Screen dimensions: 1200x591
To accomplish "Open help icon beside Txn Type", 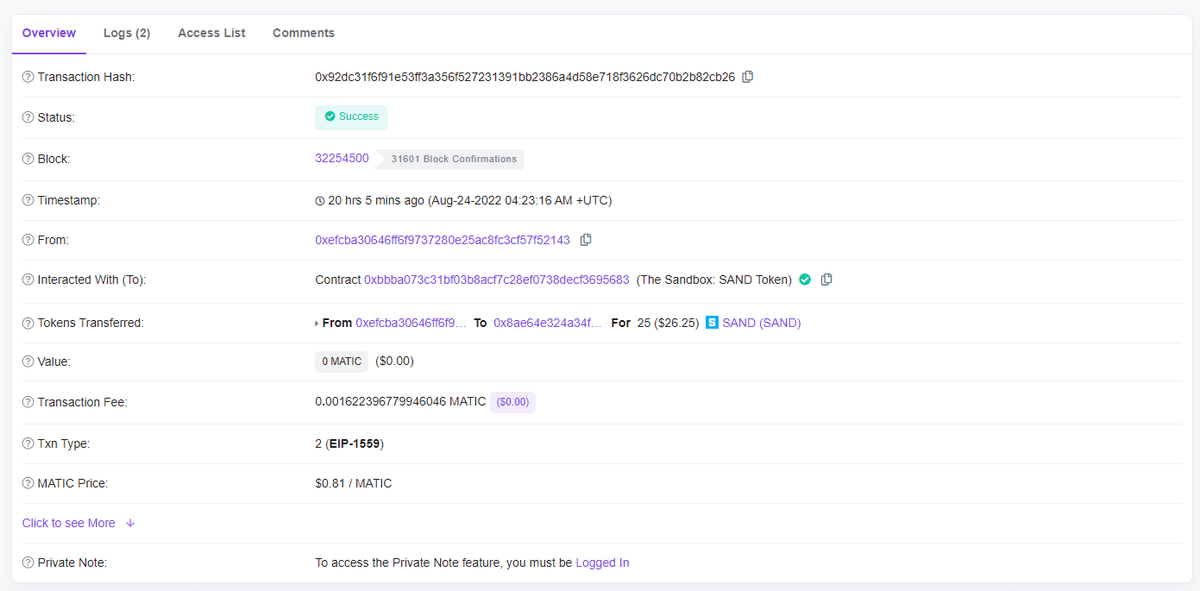I will coord(28,443).
